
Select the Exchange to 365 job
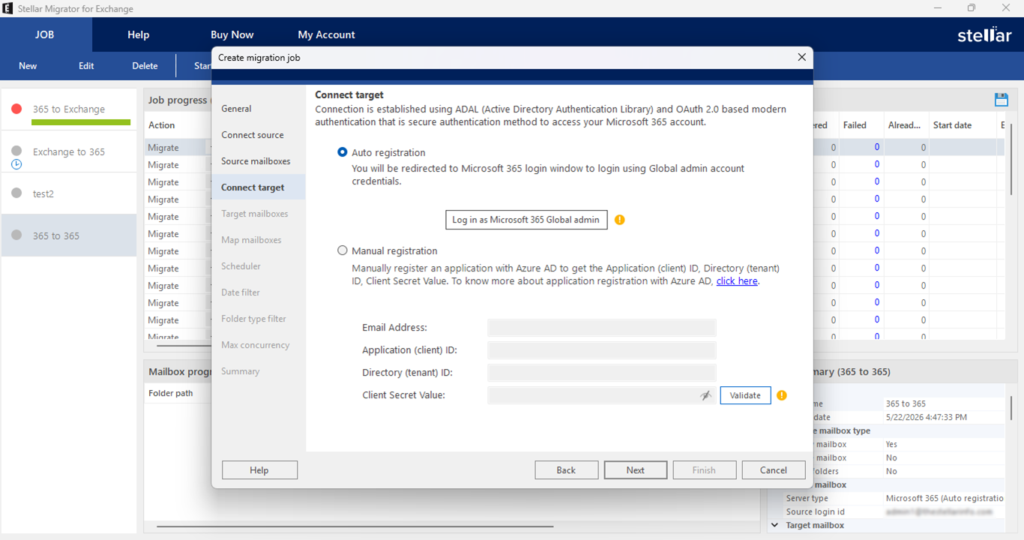(x=69, y=152)
